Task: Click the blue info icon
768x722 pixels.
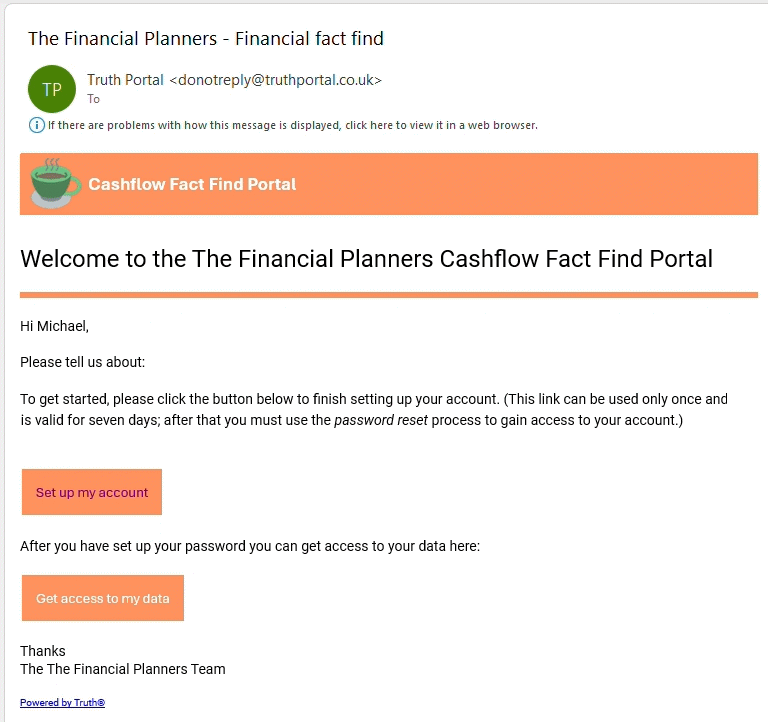Action: pyautogui.click(x=37, y=125)
